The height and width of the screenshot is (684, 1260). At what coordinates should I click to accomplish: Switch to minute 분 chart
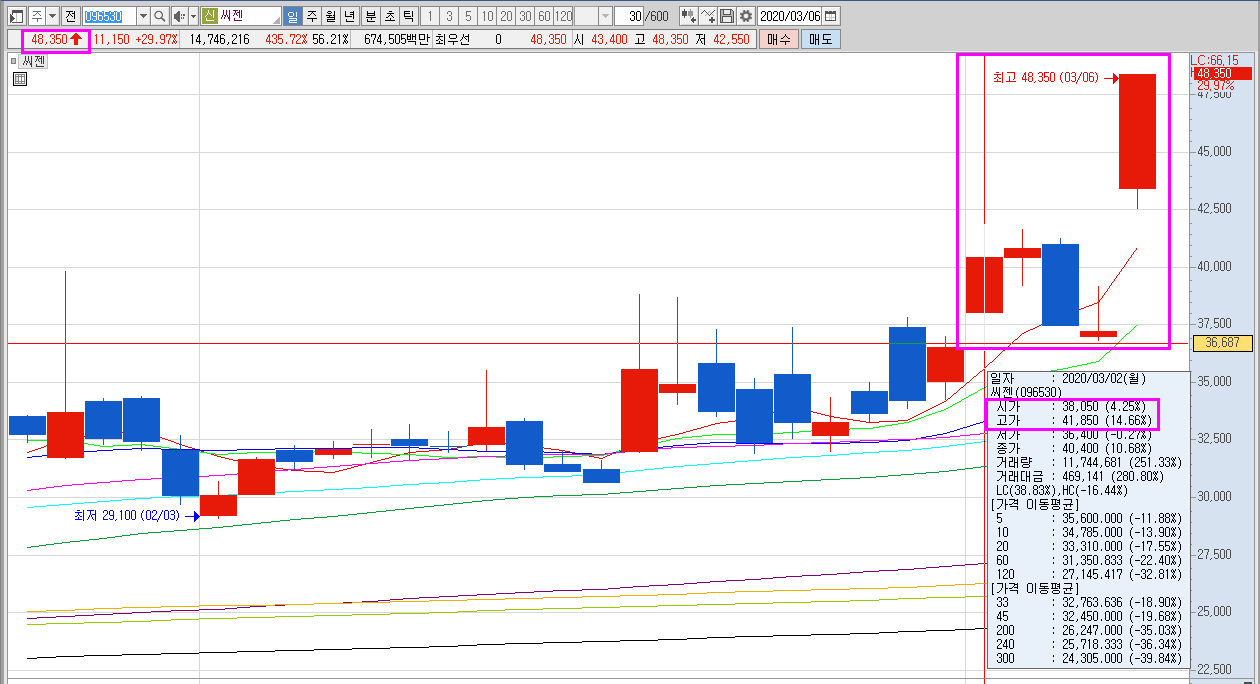(371, 16)
